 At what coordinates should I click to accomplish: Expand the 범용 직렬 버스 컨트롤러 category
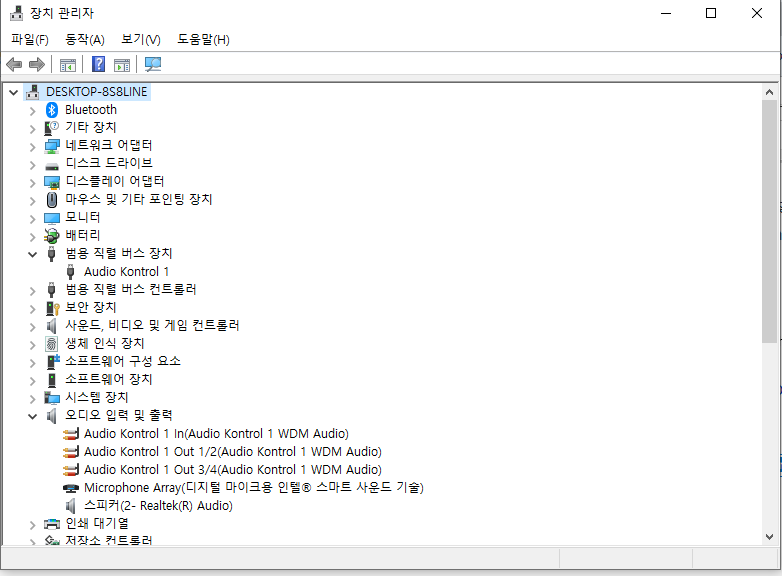(32, 291)
